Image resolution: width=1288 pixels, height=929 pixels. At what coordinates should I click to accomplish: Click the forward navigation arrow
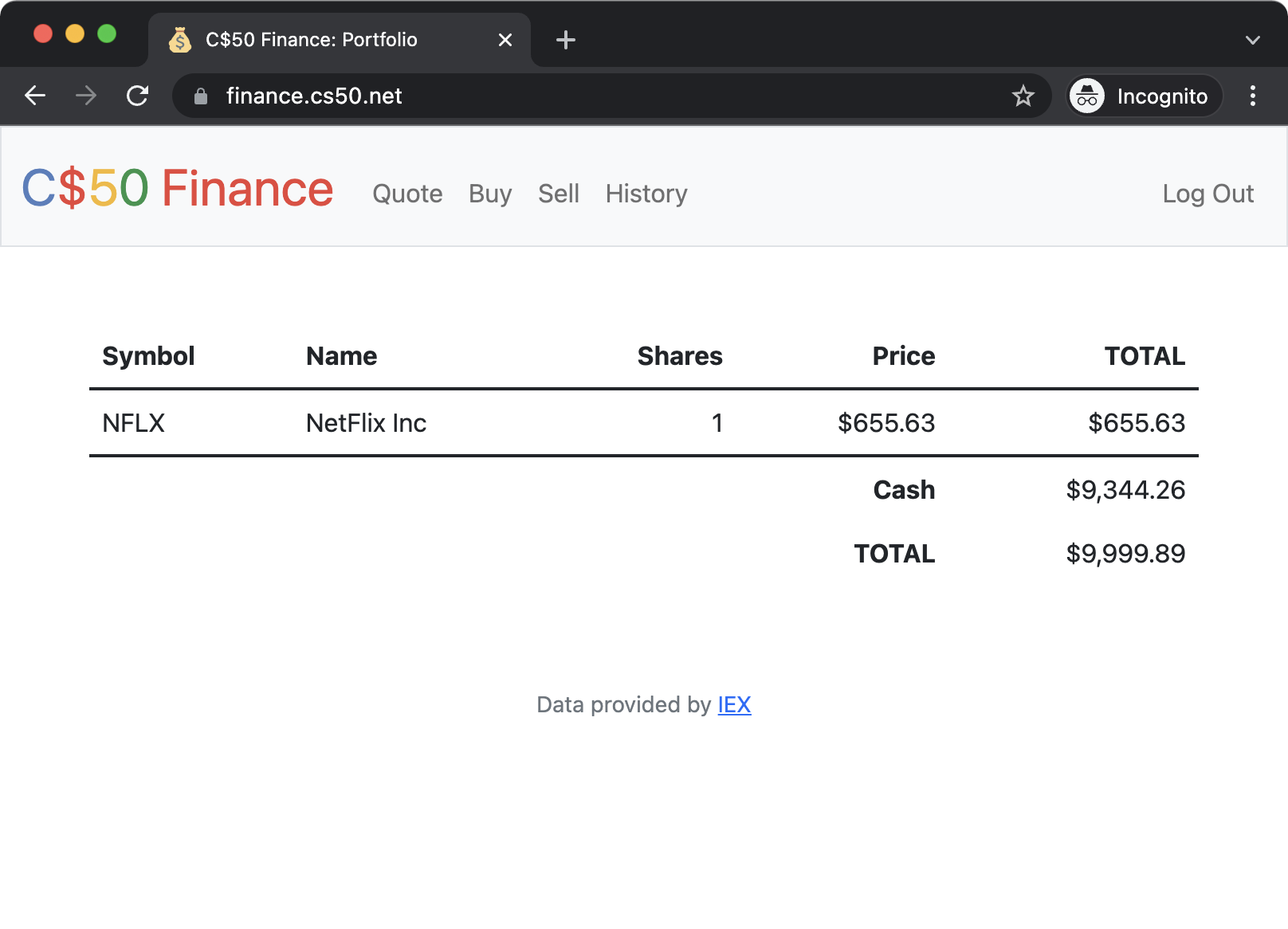point(85,96)
